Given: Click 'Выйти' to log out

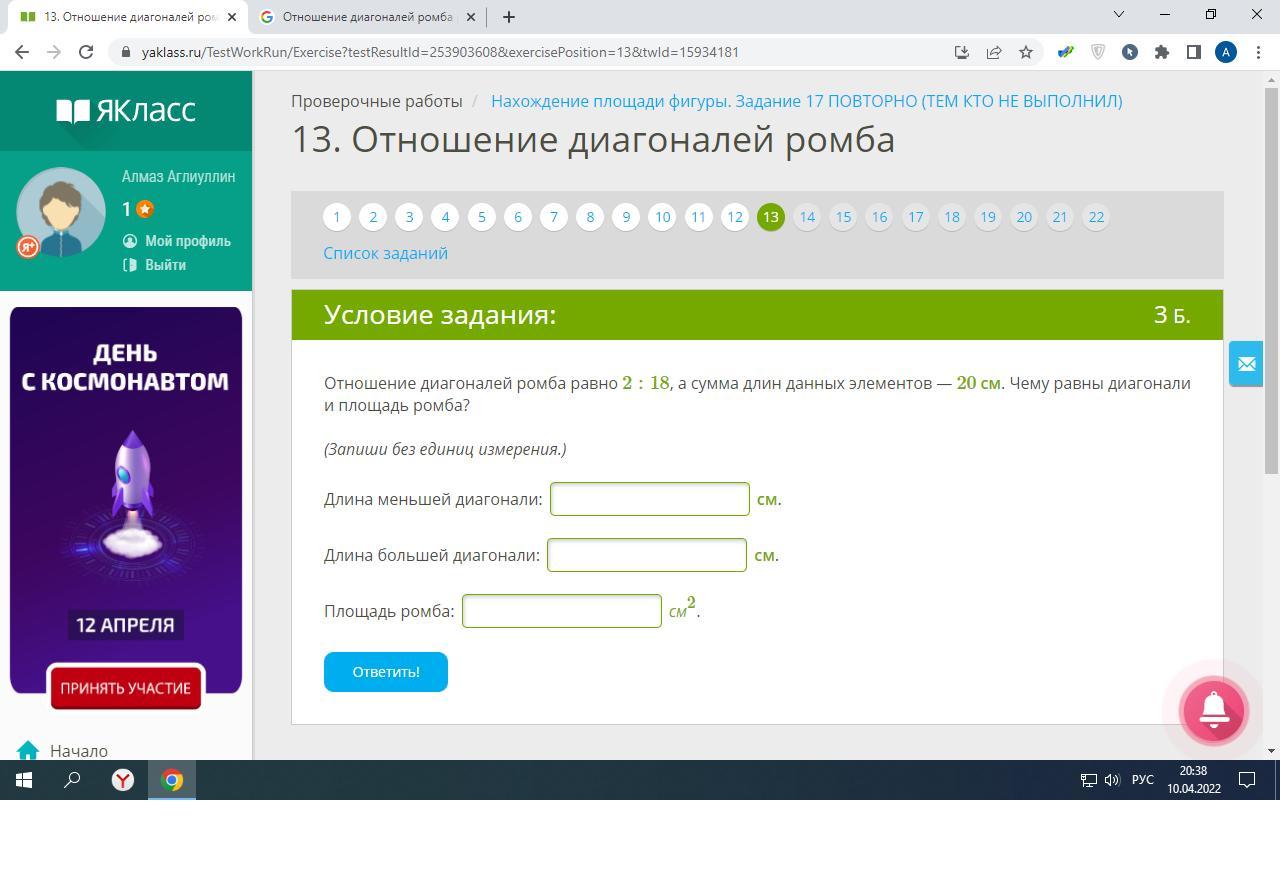Looking at the screenshot, I should pos(165,265).
